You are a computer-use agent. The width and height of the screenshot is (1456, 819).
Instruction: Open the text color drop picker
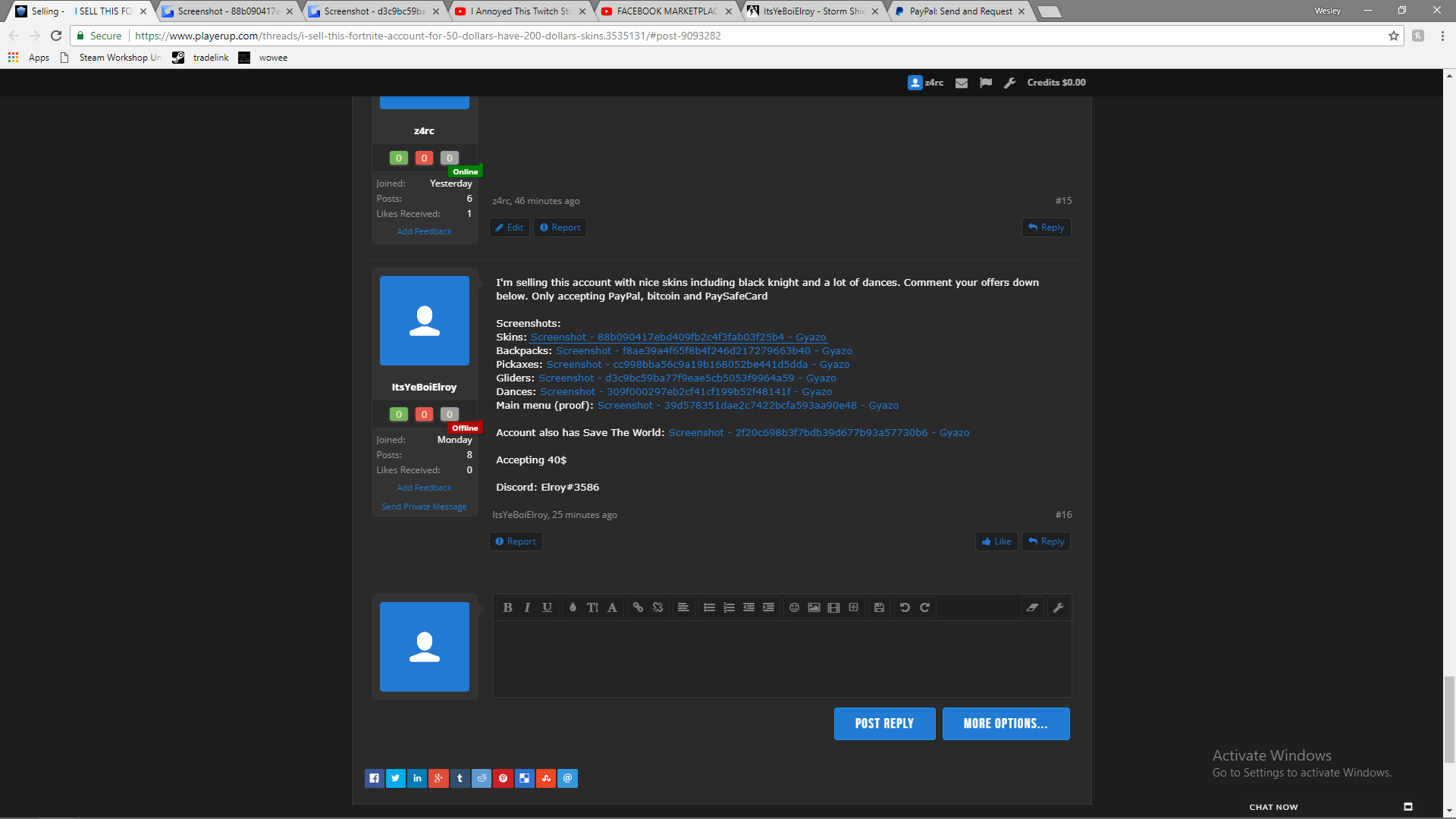tap(573, 607)
